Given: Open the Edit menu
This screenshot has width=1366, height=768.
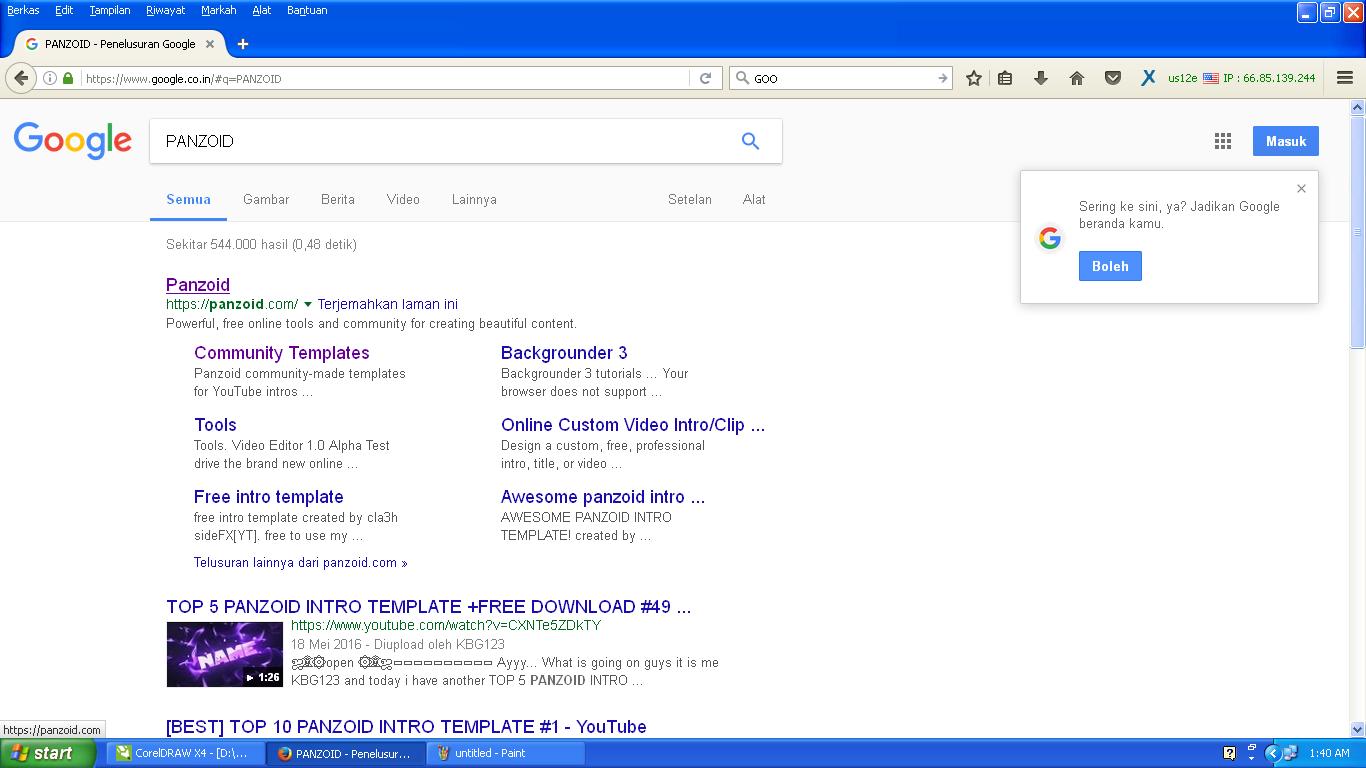Looking at the screenshot, I should (x=64, y=10).
